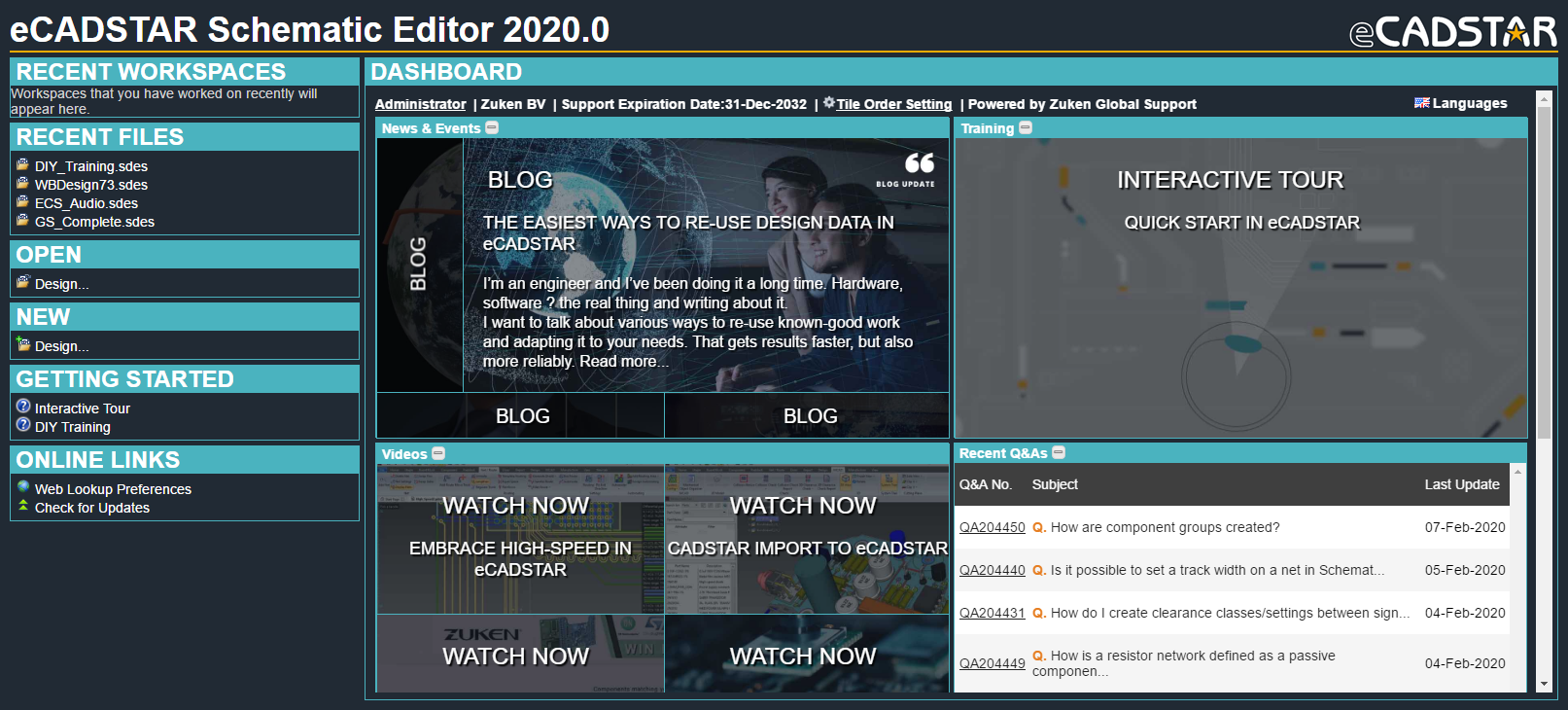Screen dimensions: 1568x710
Task: Click question about track width on a net
Action: coord(1217,570)
